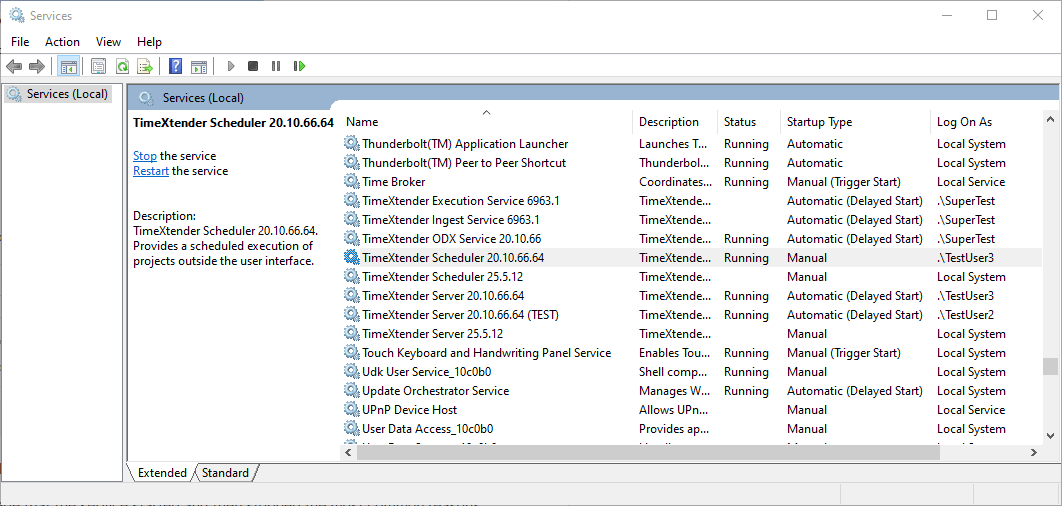Open the Help toolbar icon

[x=175, y=66]
